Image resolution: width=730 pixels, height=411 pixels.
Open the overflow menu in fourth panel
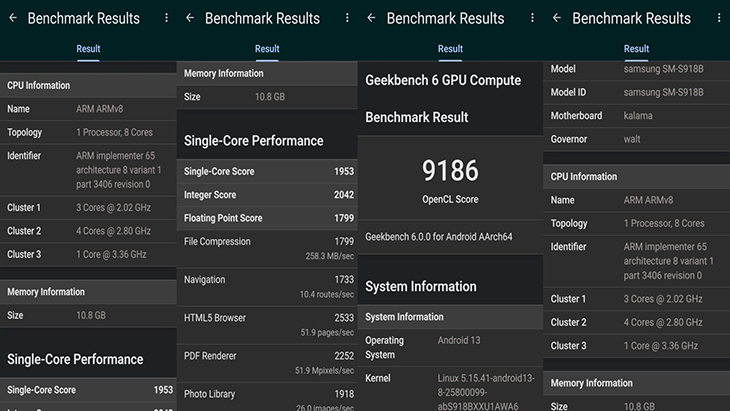(719, 18)
